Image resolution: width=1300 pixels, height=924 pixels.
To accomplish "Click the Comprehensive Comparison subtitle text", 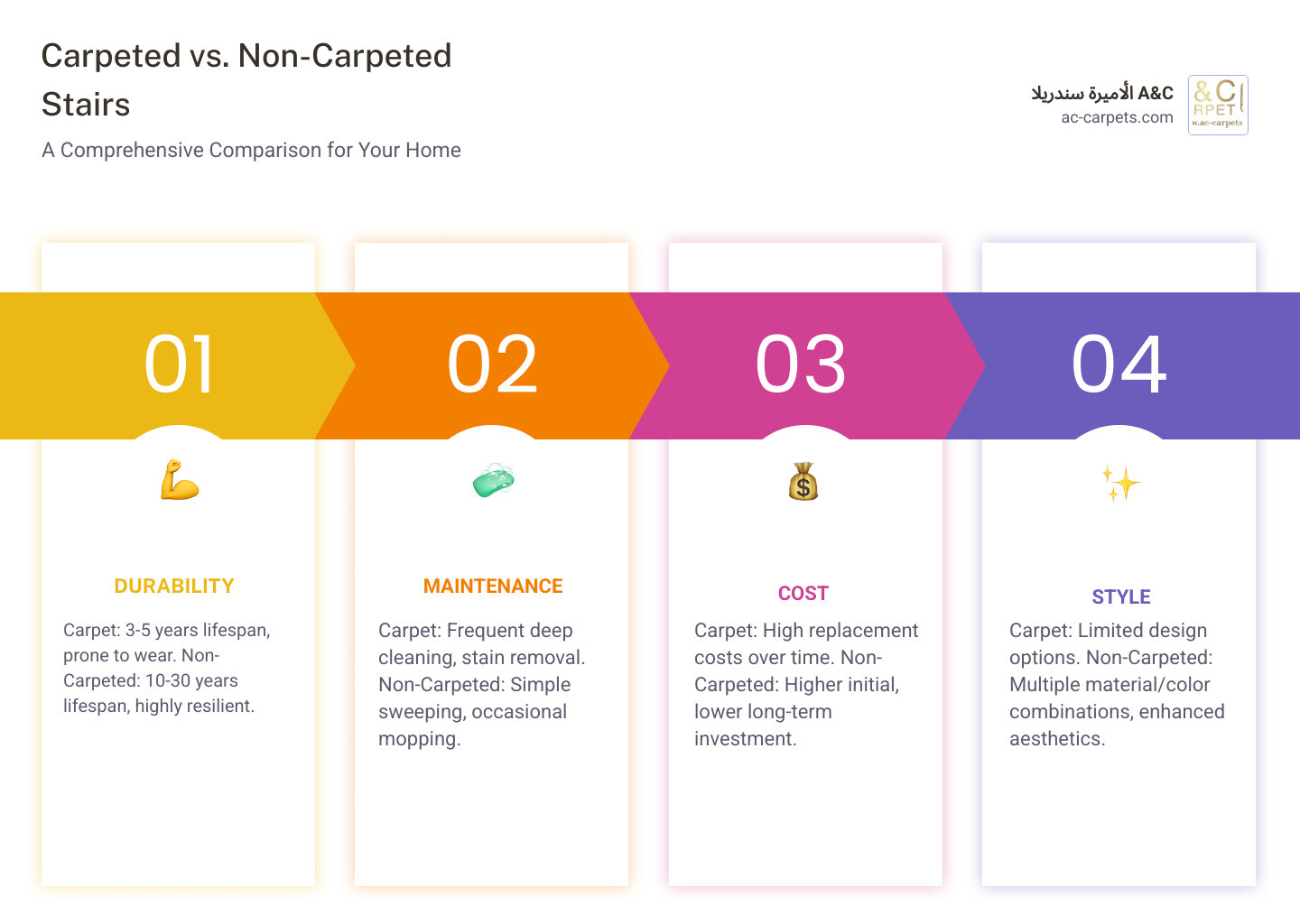I will click(251, 150).
